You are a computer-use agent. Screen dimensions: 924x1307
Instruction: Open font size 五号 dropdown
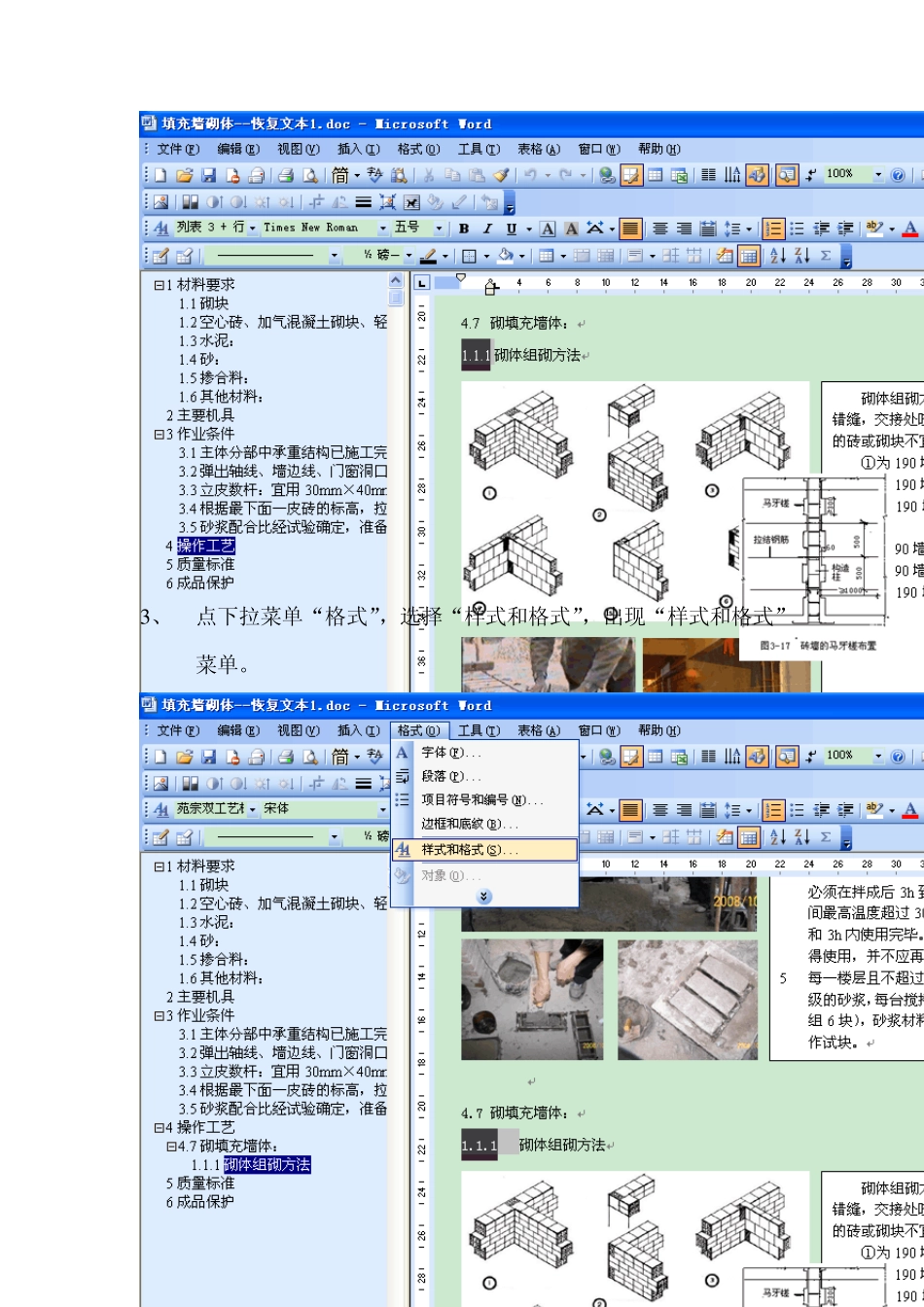tap(439, 229)
